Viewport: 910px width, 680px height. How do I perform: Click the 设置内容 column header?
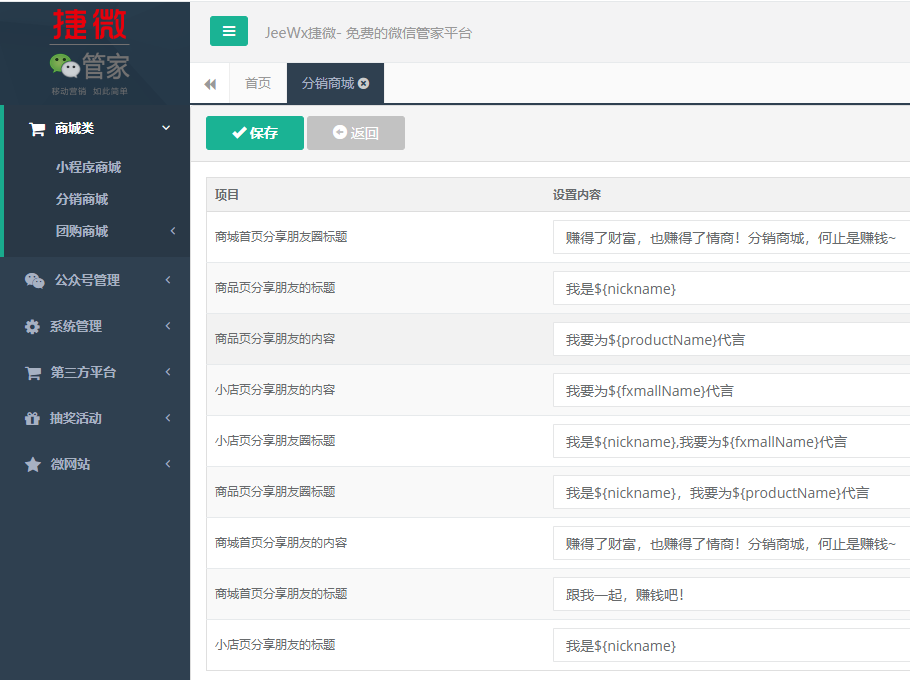[x=577, y=195]
